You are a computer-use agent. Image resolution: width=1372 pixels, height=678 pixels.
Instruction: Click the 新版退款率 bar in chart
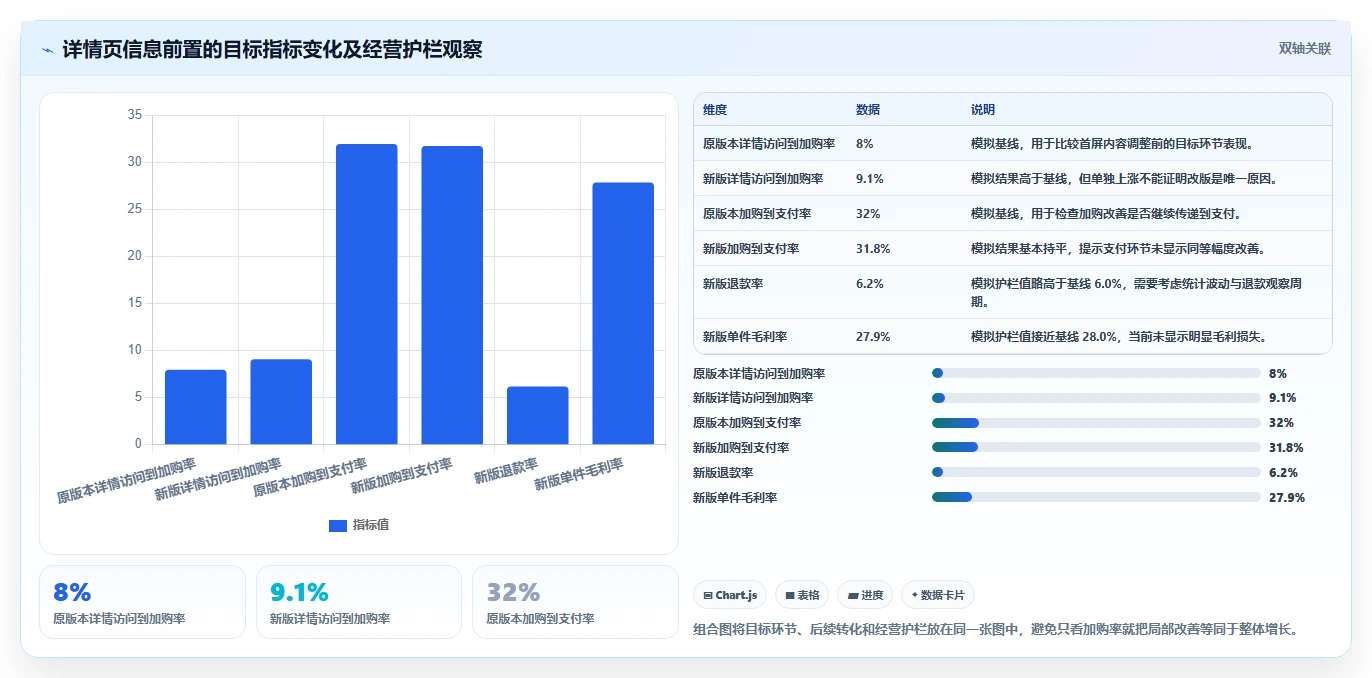(x=538, y=415)
